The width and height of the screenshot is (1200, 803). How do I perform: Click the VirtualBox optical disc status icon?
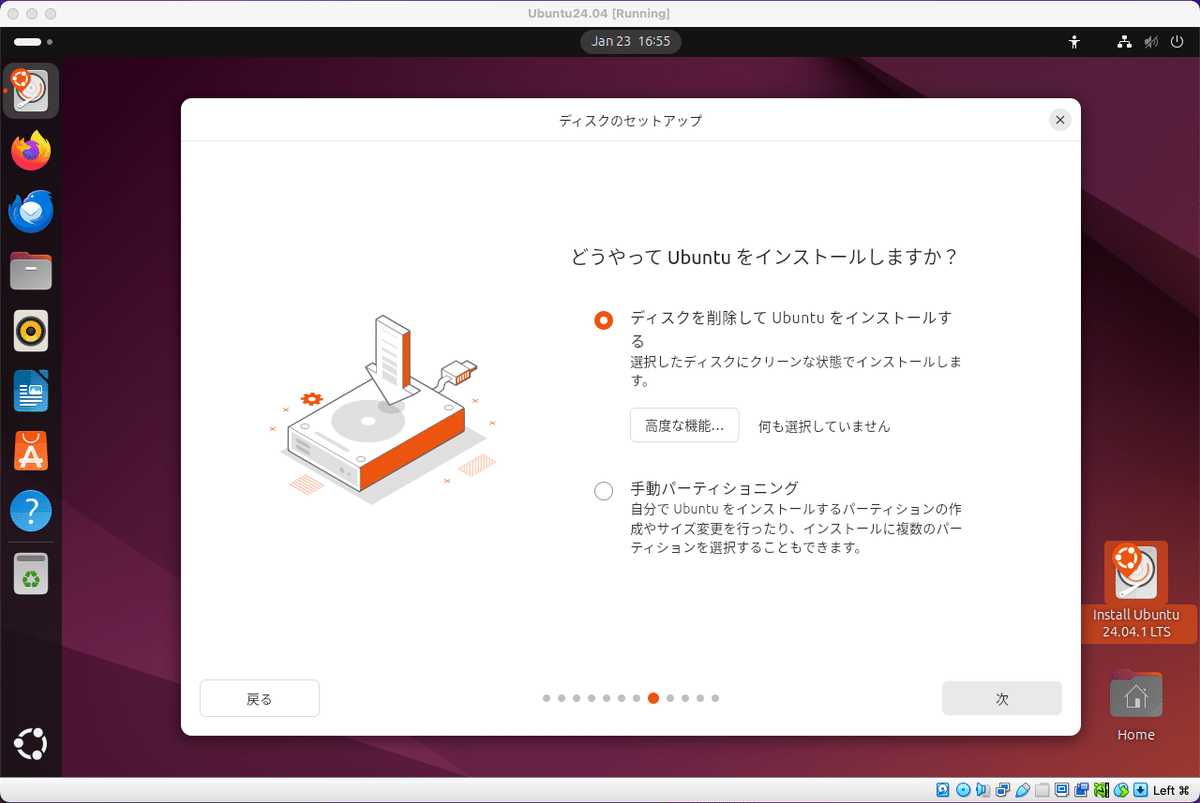coord(963,790)
